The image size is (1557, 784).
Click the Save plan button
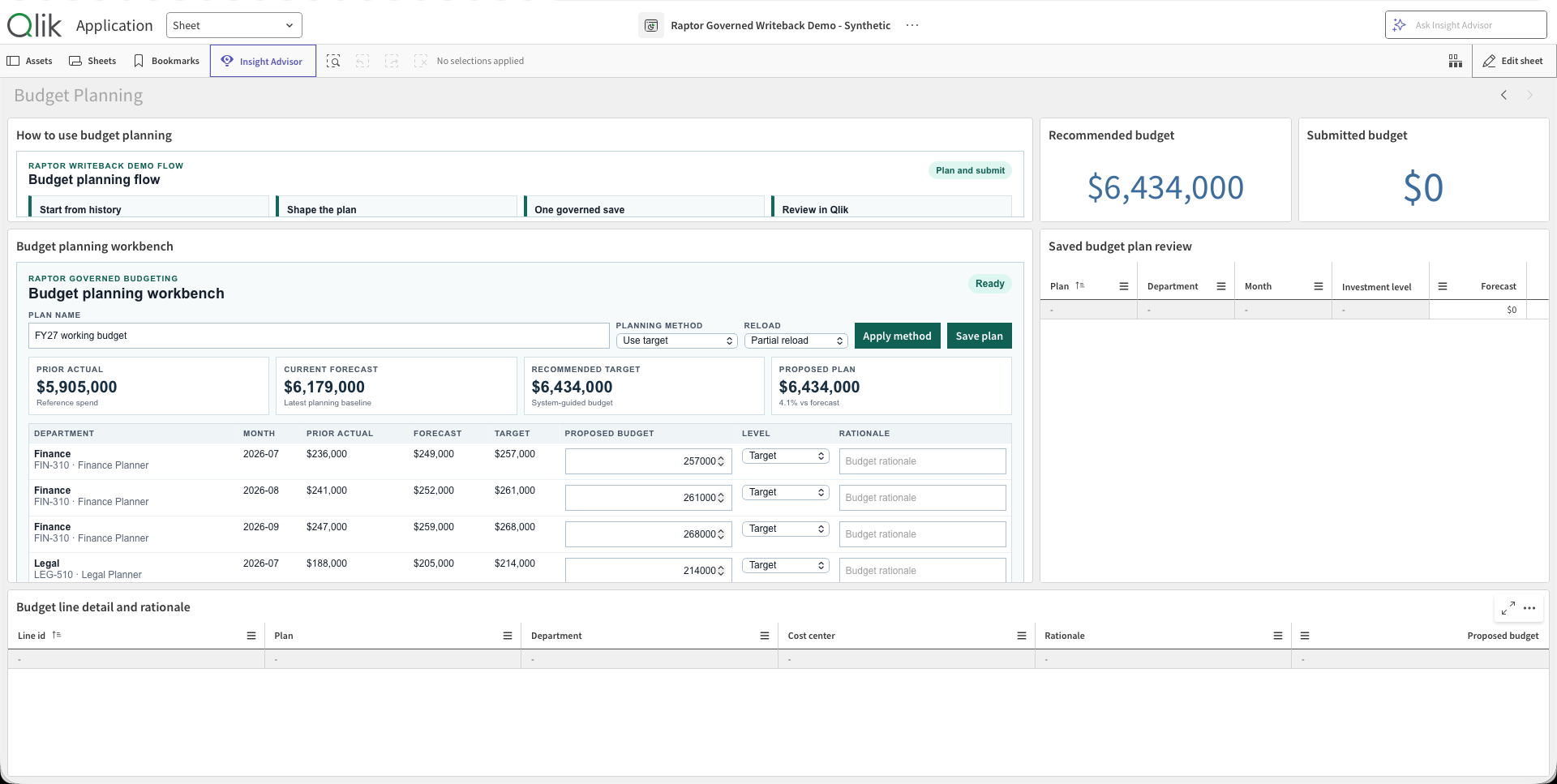coord(980,336)
